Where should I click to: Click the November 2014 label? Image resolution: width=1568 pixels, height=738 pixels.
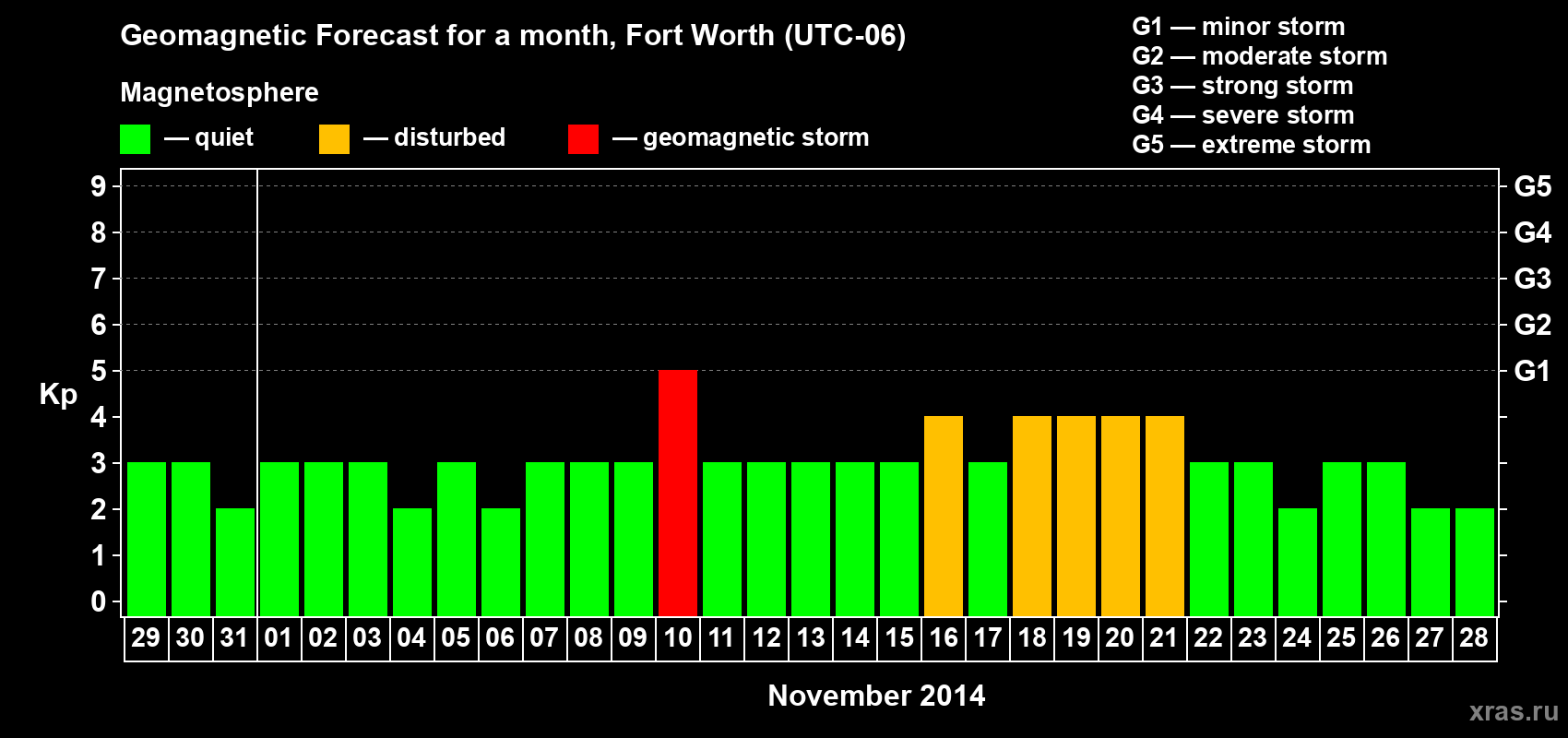(x=876, y=696)
